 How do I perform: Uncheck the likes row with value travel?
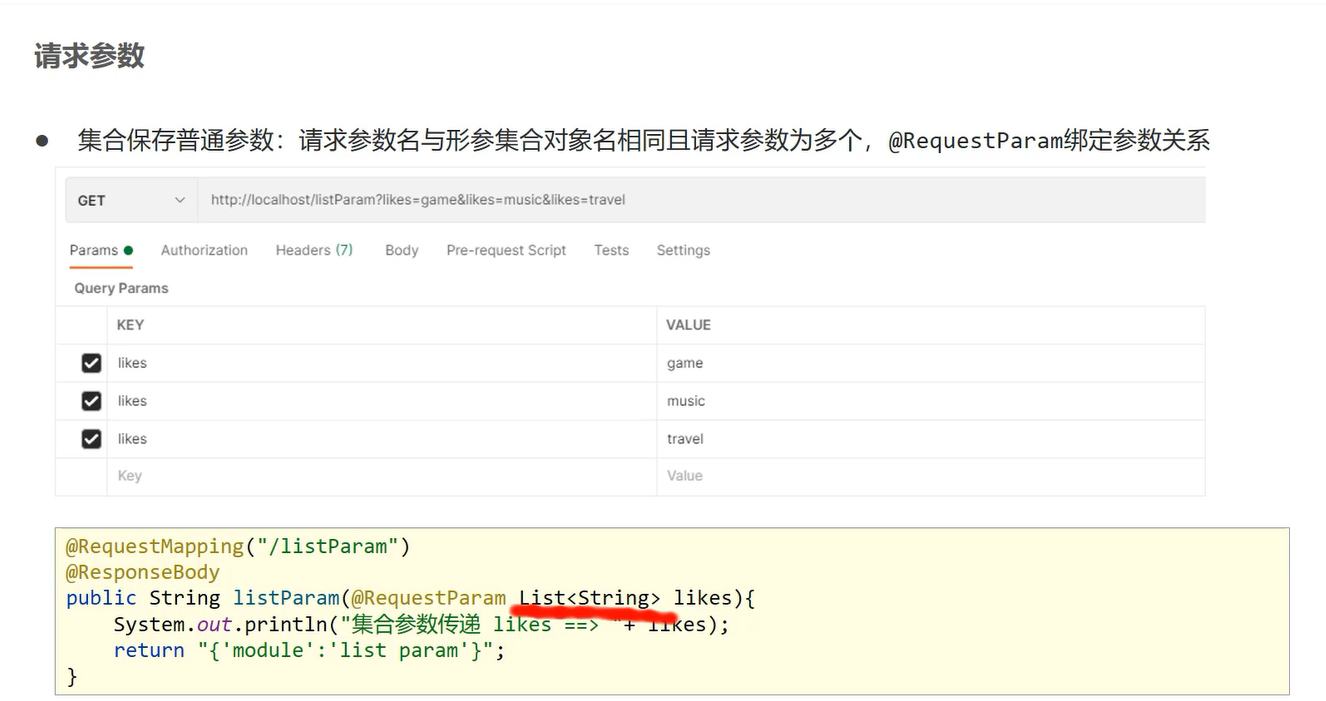click(91, 439)
